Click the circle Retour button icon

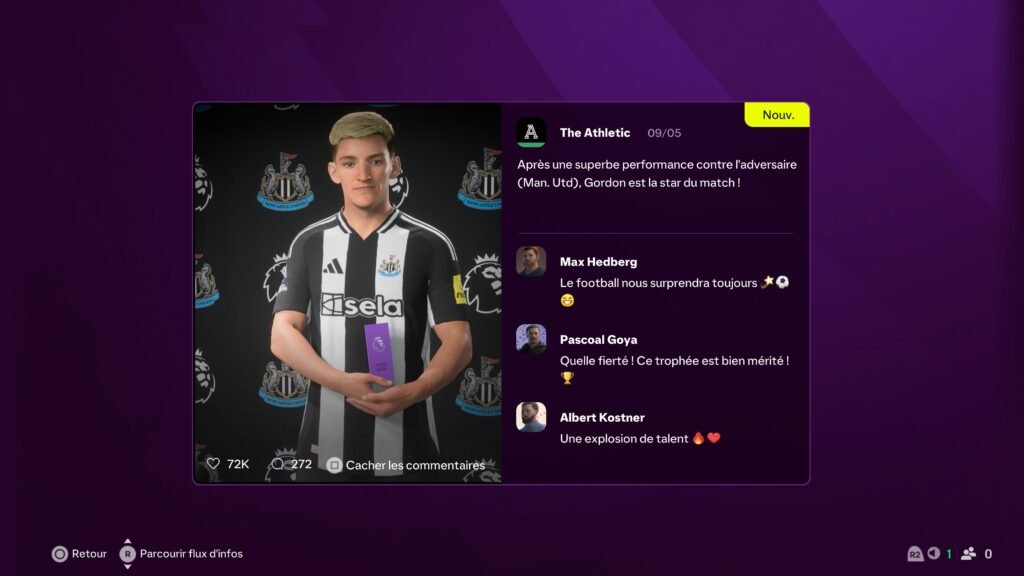(59, 554)
